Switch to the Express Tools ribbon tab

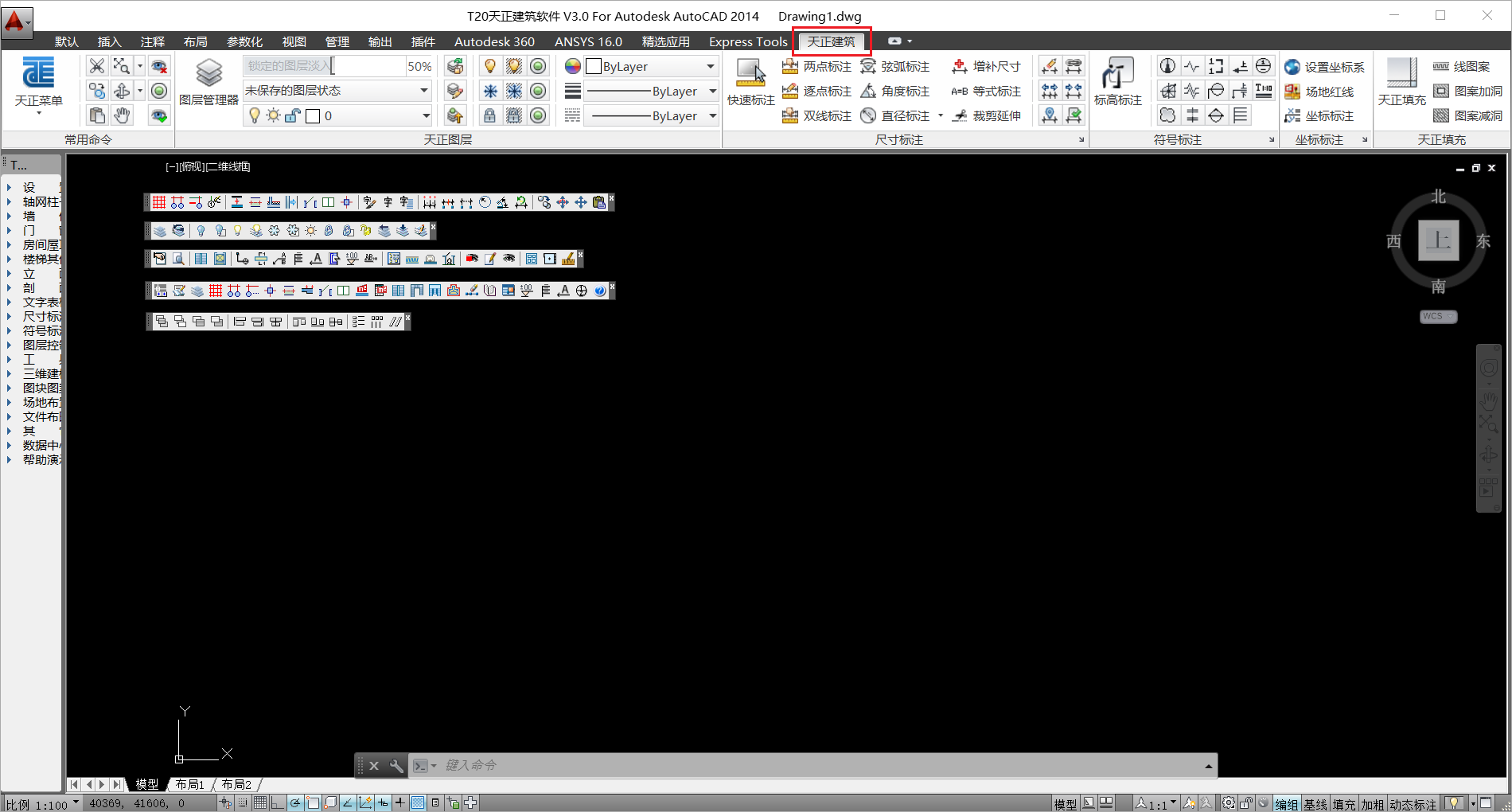pyautogui.click(x=747, y=41)
